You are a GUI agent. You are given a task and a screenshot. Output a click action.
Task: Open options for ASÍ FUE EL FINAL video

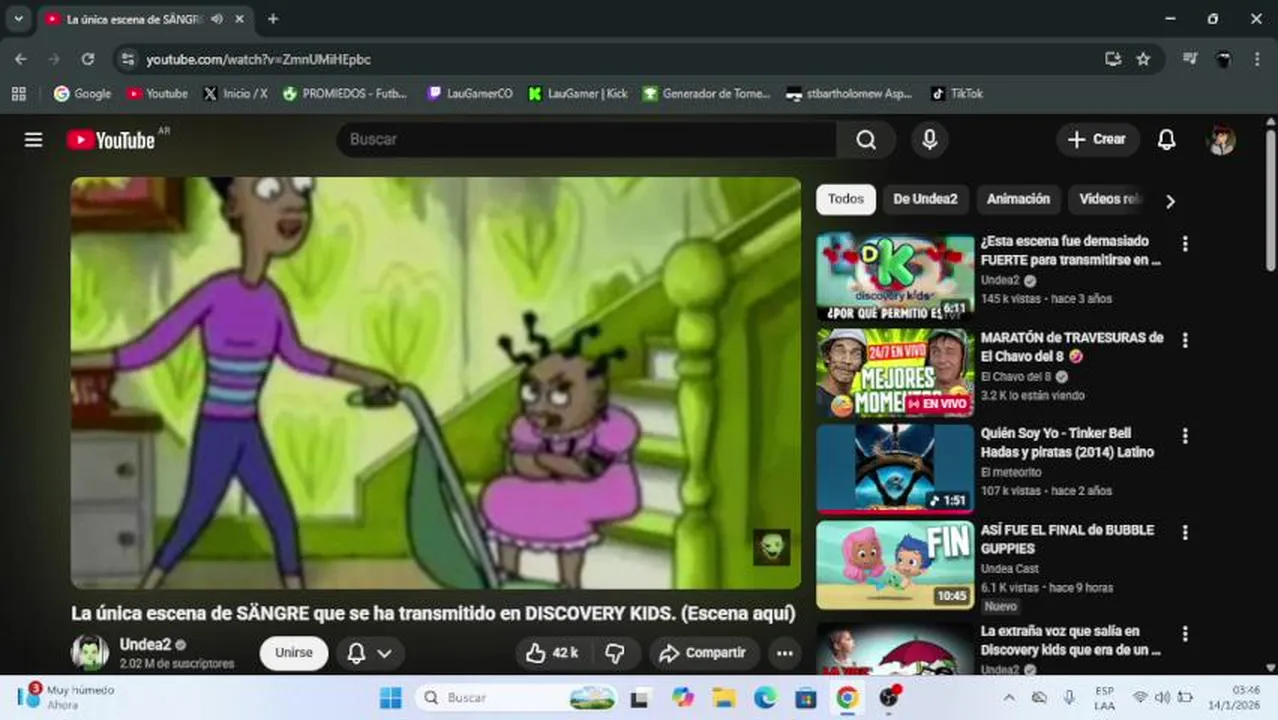coord(1185,533)
